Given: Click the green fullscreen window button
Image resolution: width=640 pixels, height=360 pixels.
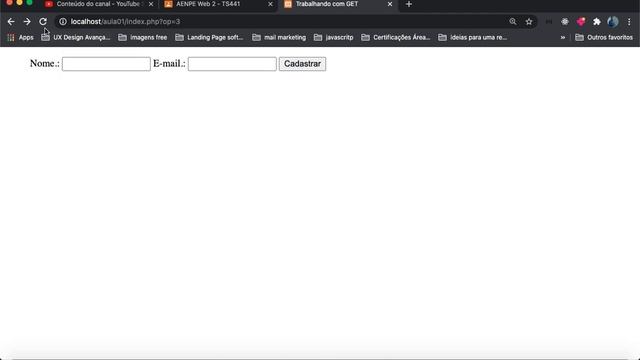Looking at the screenshot, I should [29, 2].
